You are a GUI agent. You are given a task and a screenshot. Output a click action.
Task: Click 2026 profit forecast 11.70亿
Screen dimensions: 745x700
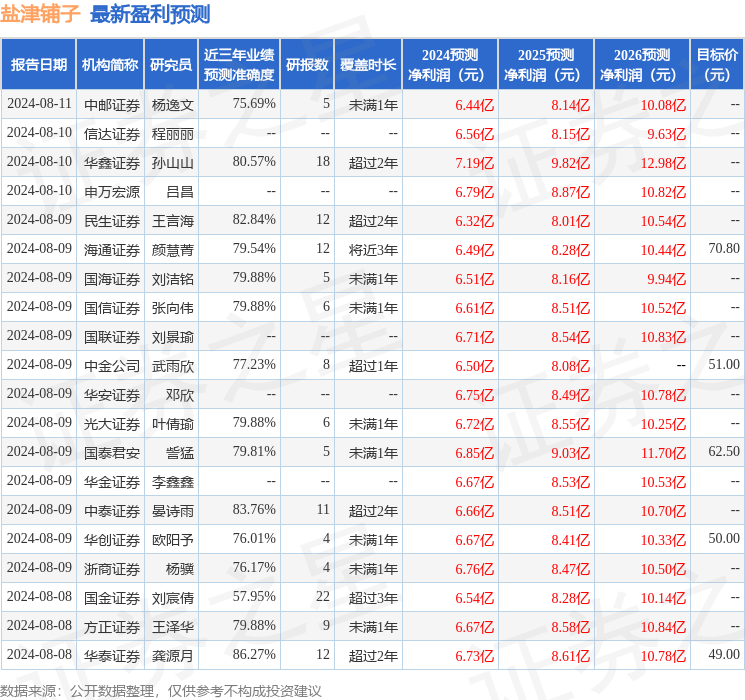pos(663,453)
